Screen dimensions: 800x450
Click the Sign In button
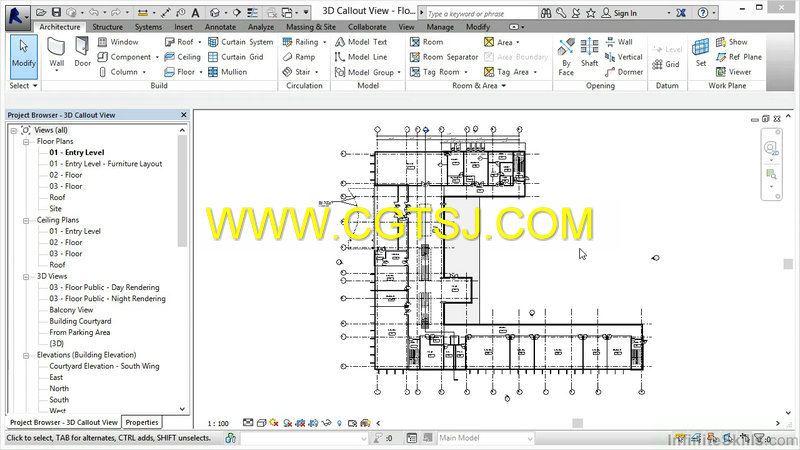pyautogui.click(x=619, y=13)
